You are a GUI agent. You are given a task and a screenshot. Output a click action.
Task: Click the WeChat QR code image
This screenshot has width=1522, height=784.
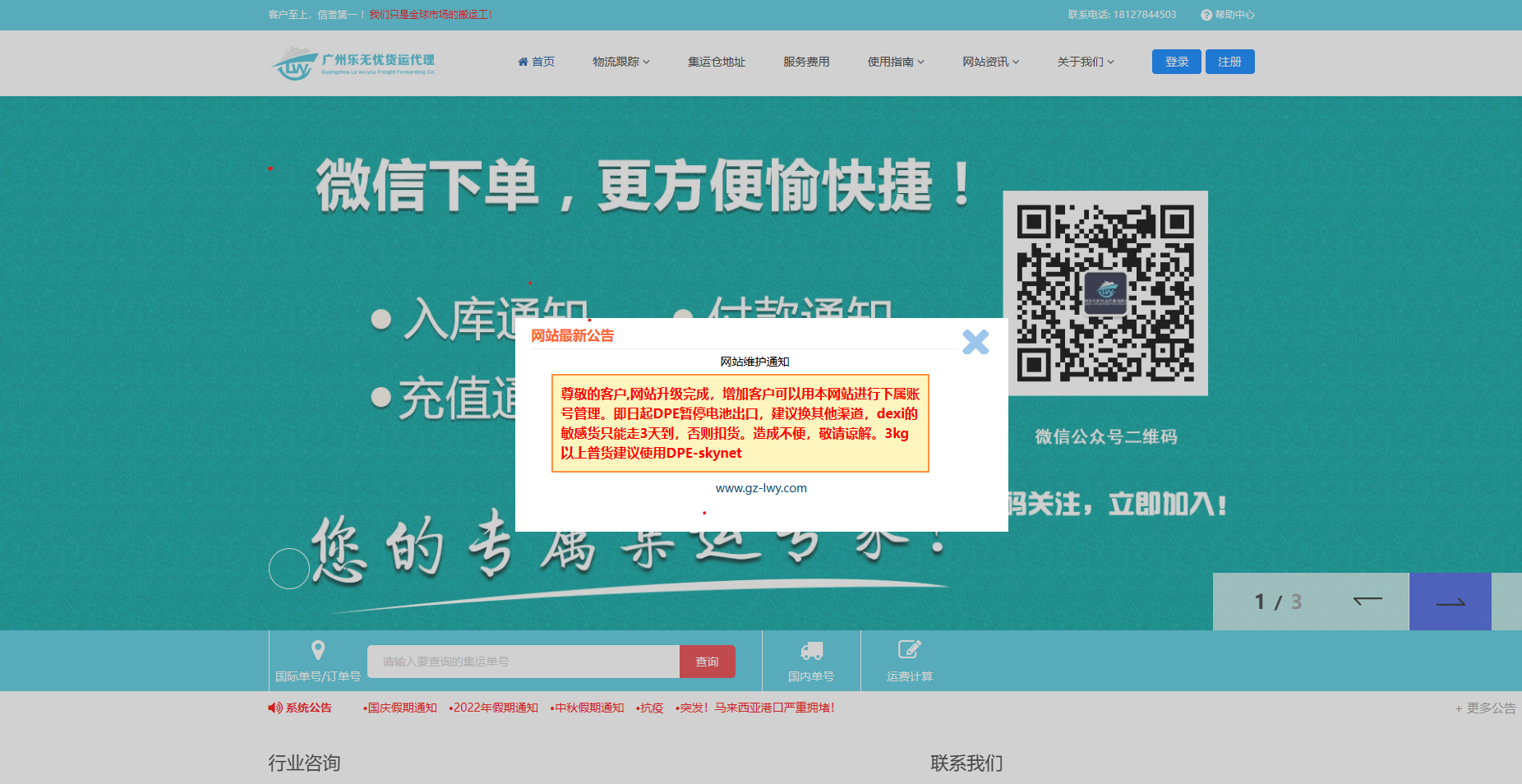pos(1105,293)
